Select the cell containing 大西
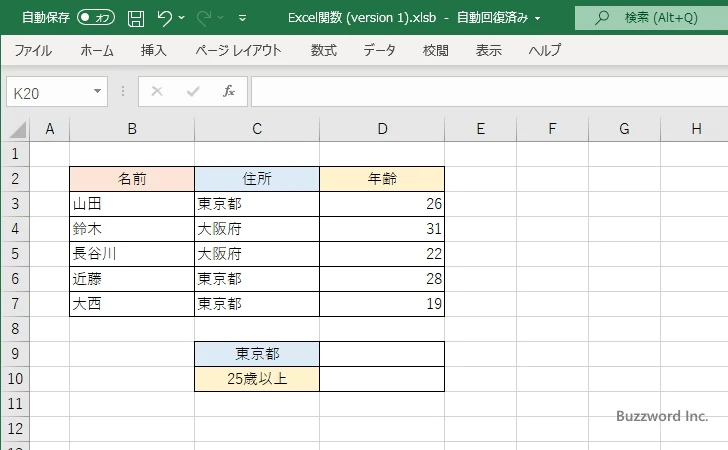Image resolution: width=728 pixels, height=450 pixels. tap(132, 304)
